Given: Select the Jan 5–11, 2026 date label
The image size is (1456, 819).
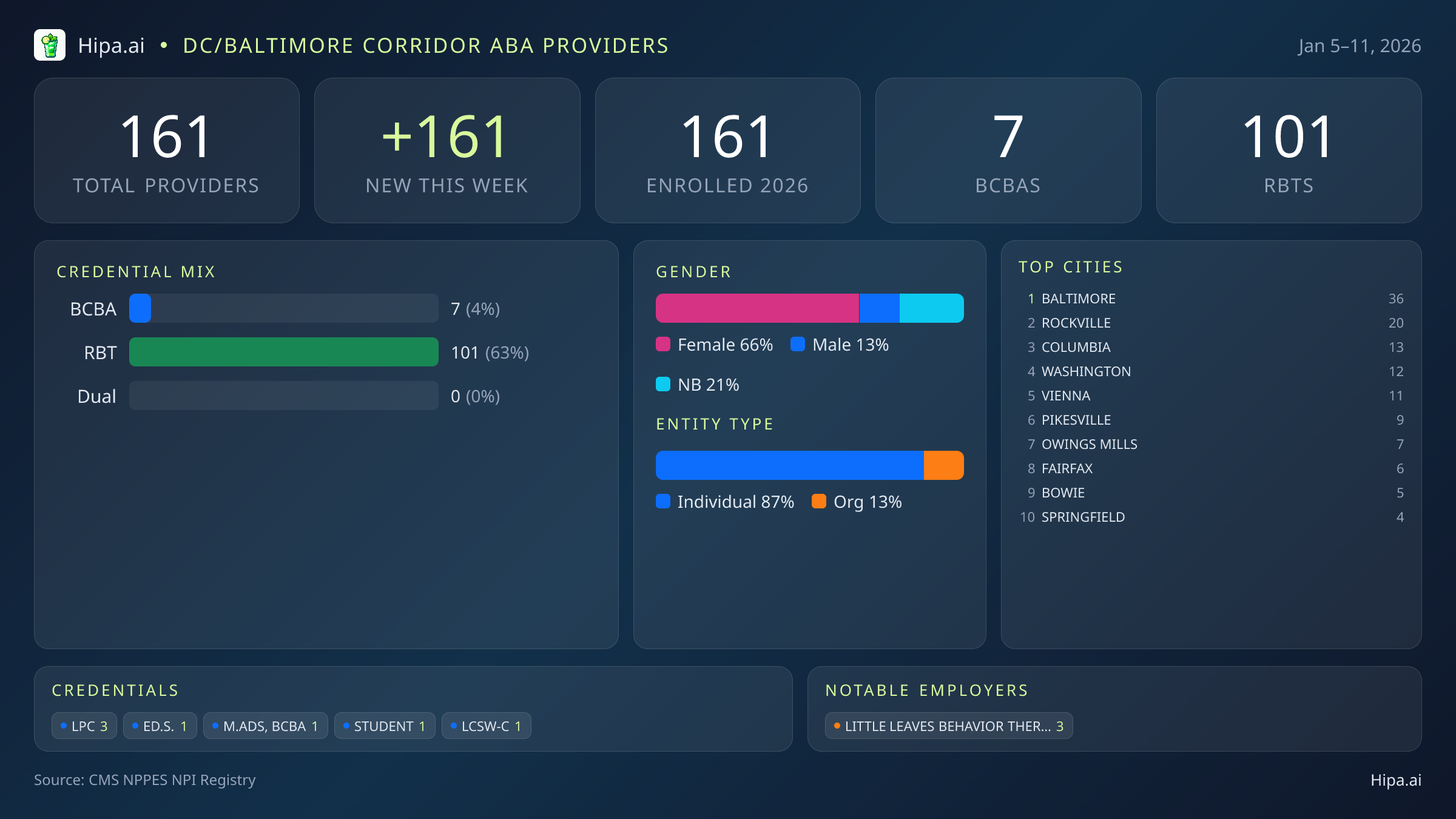Looking at the screenshot, I should [1361, 45].
